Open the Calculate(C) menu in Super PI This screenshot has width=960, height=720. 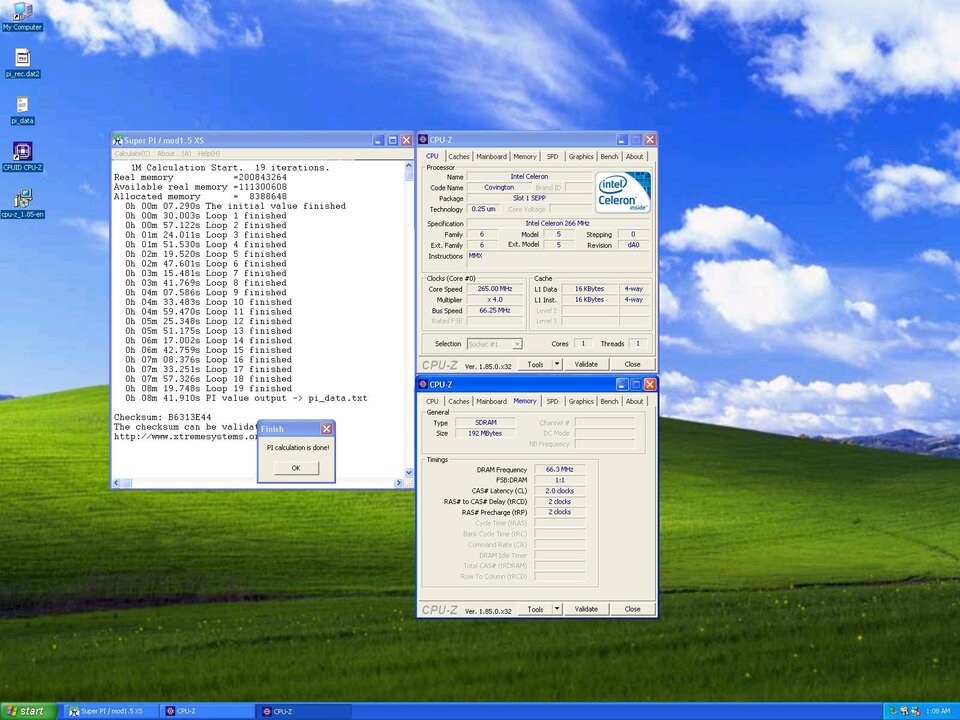[x=132, y=154]
